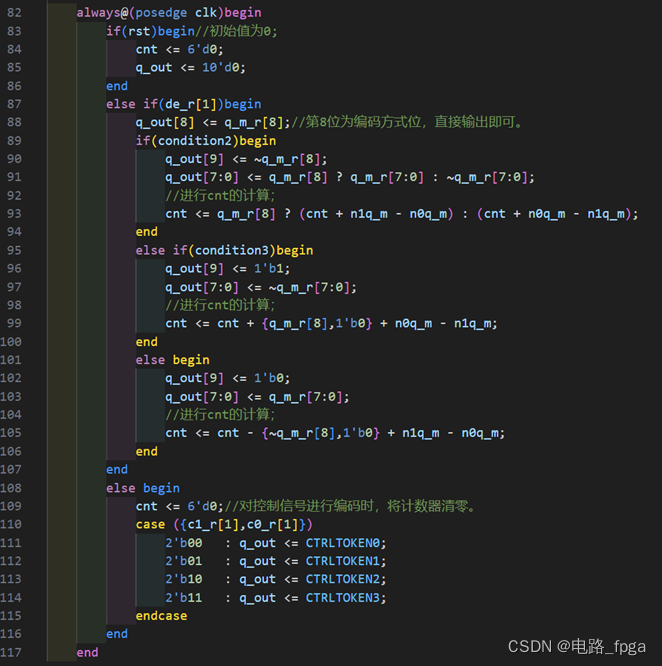Image resolution: width=662 pixels, height=666 pixels.
Task: Click the cnt ternary assignment on line 93
Action: (x=402, y=214)
